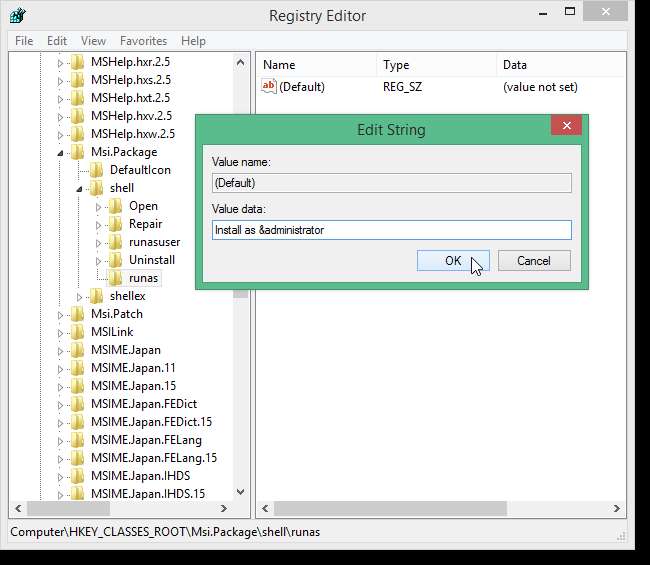Click the (Default) string value icon
650x565 pixels.
click(x=269, y=86)
